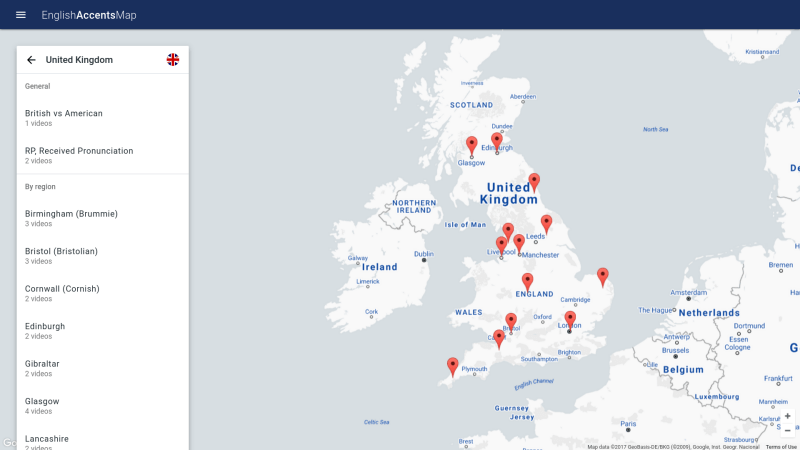The width and height of the screenshot is (800, 450).
Task: Click the UK flag icon
Action: click(173, 60)
